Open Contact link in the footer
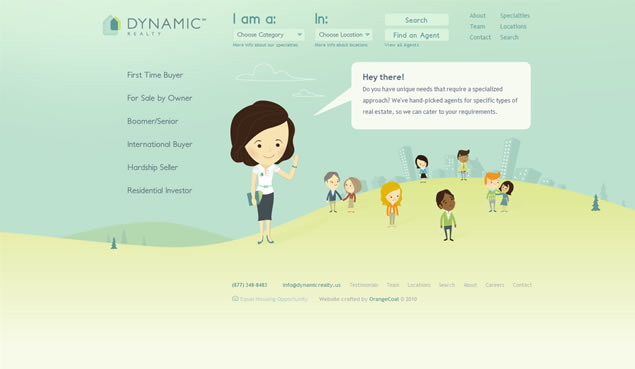The image size is (635, 369). [522, 285]
